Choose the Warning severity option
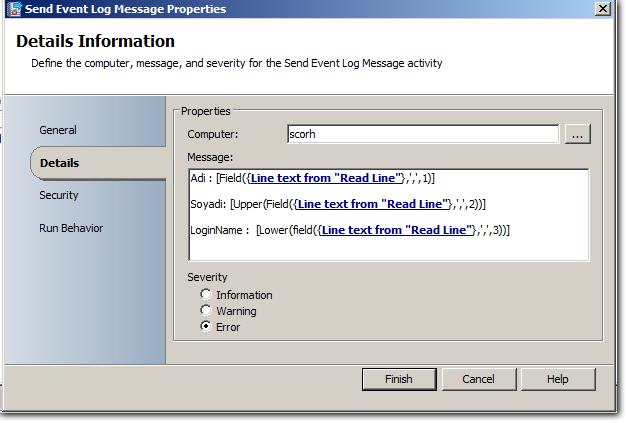Screen dimensions: 627x423 pyautogui.click(x=206, y=311)
